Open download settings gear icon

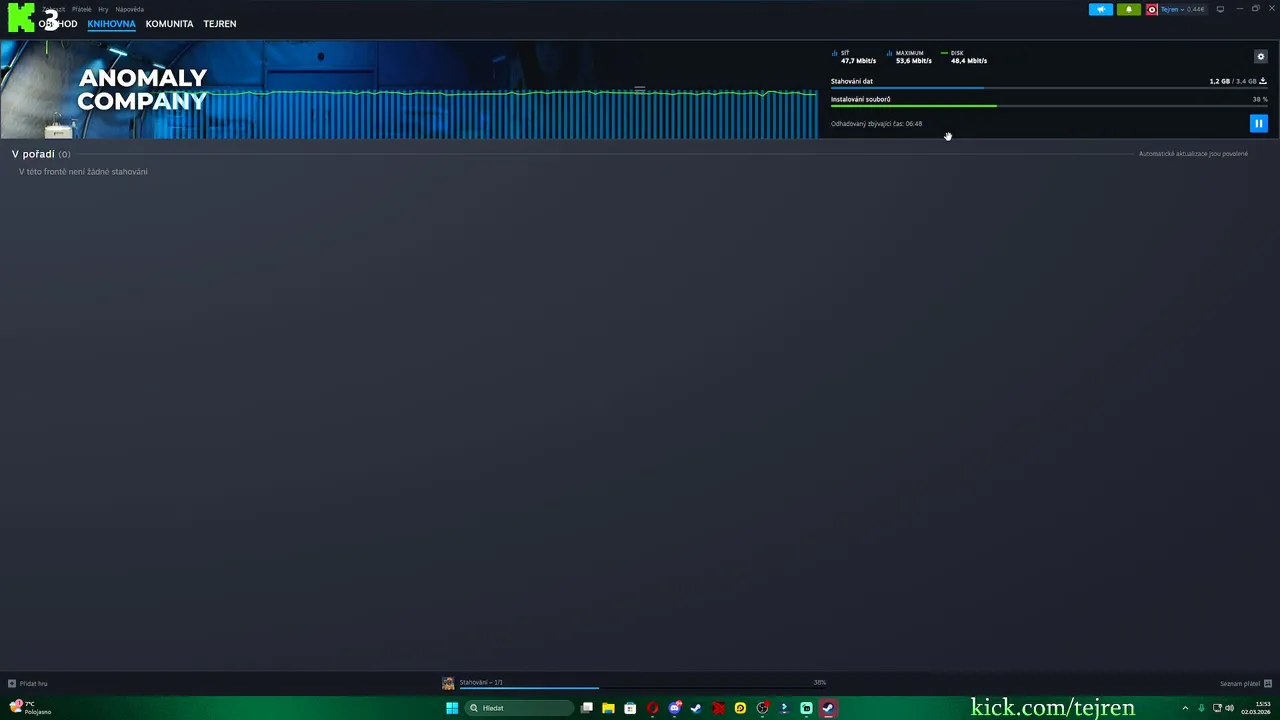coord(1260,56)
